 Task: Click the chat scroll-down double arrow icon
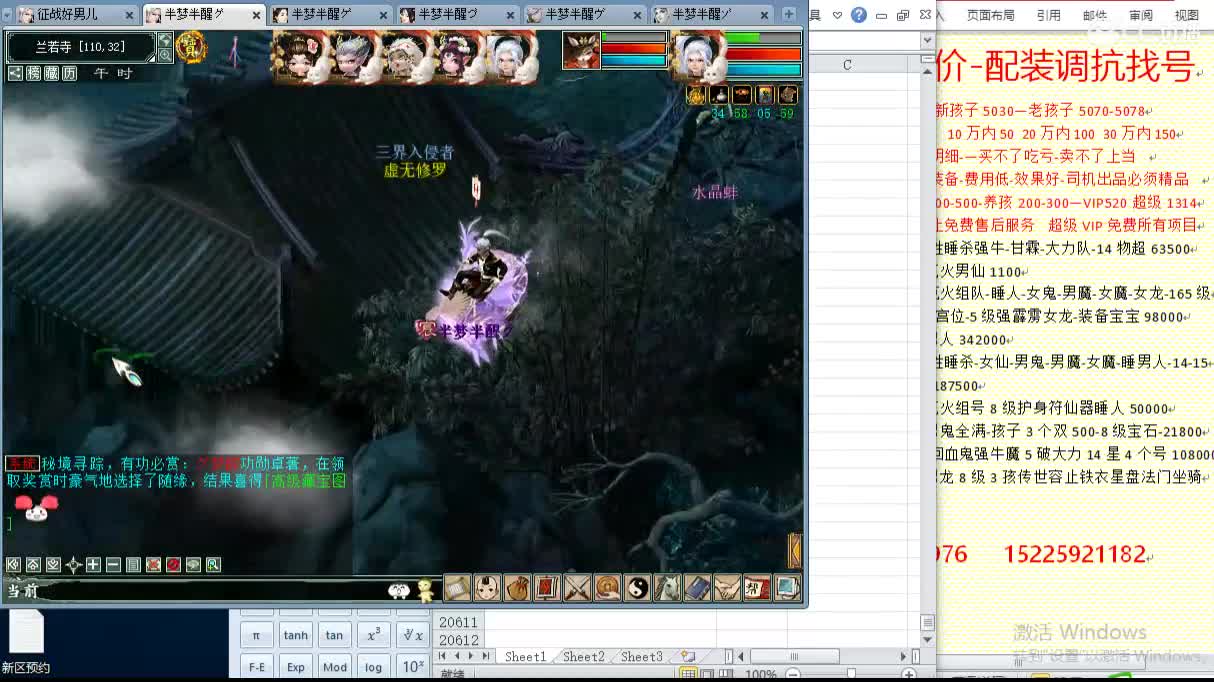[x=53, y=565]
